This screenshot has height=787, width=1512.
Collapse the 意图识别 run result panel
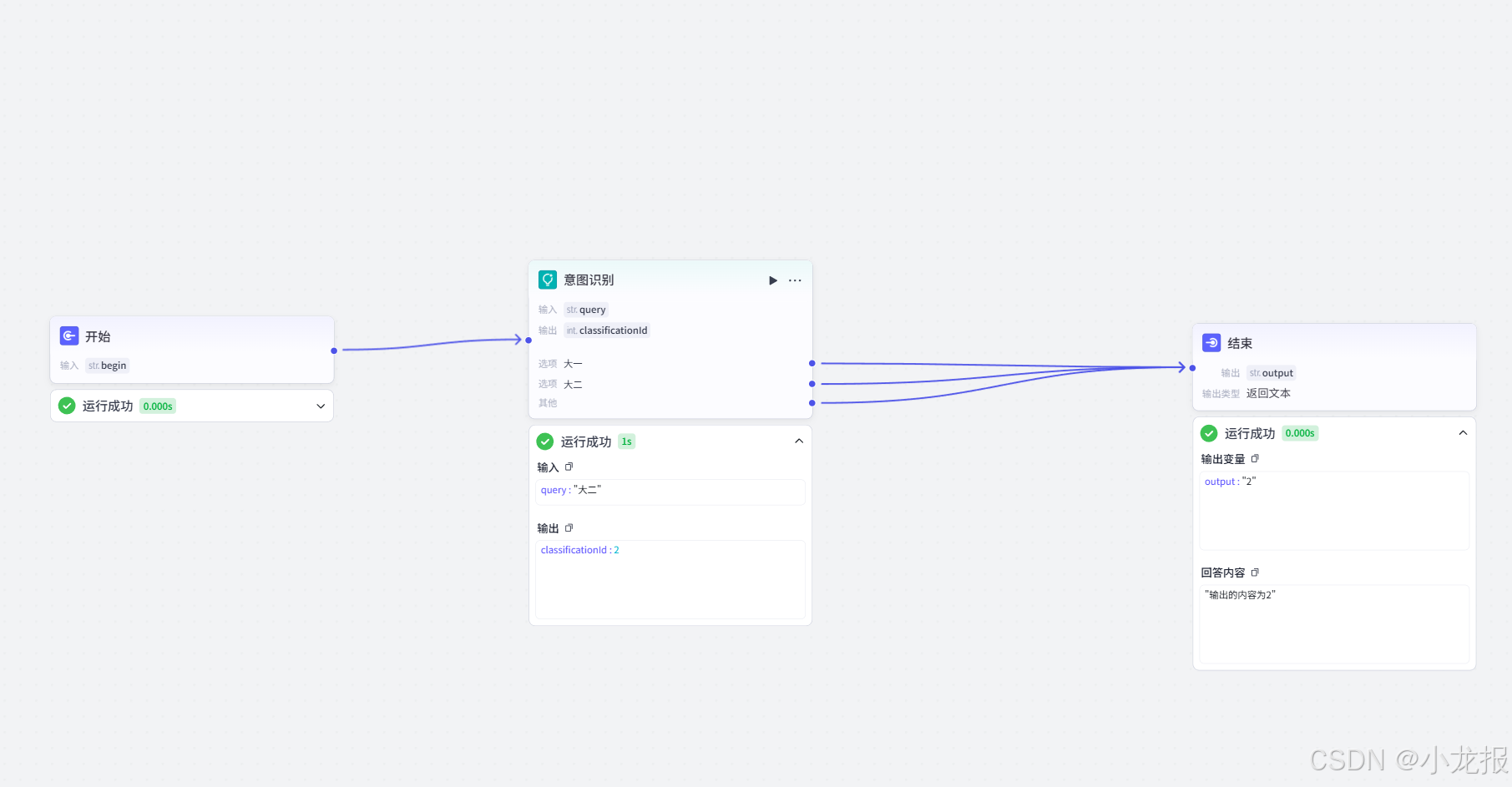pyautogui.click(x=799, y=441)
